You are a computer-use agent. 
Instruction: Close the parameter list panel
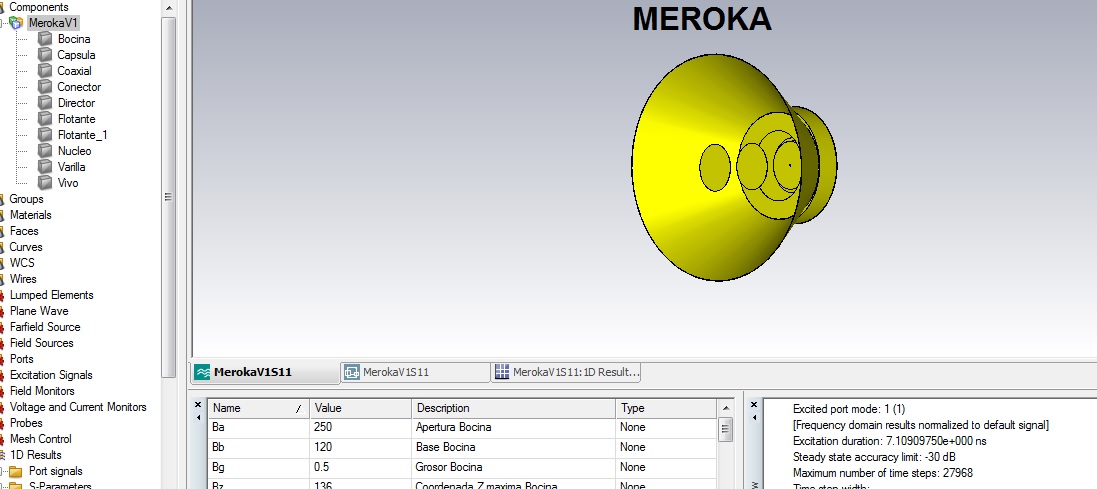coord(198,404)
